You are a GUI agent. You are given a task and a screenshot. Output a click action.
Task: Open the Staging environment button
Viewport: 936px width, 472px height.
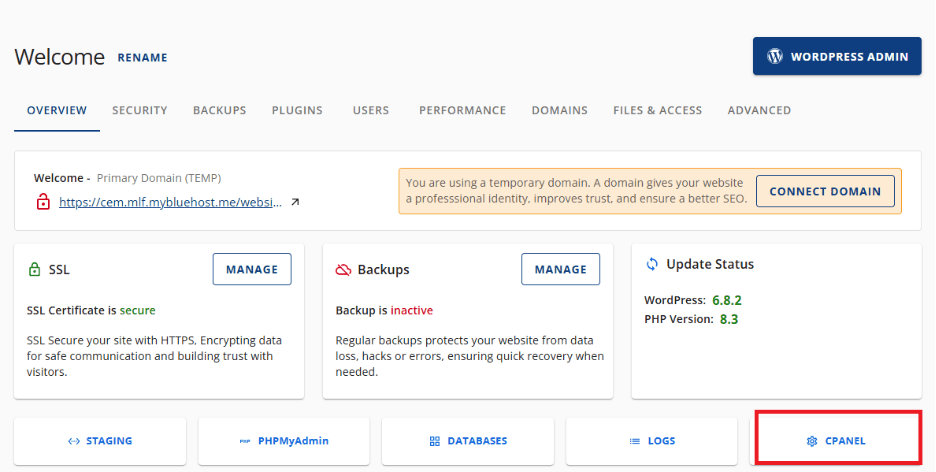(x=100, y=441)
